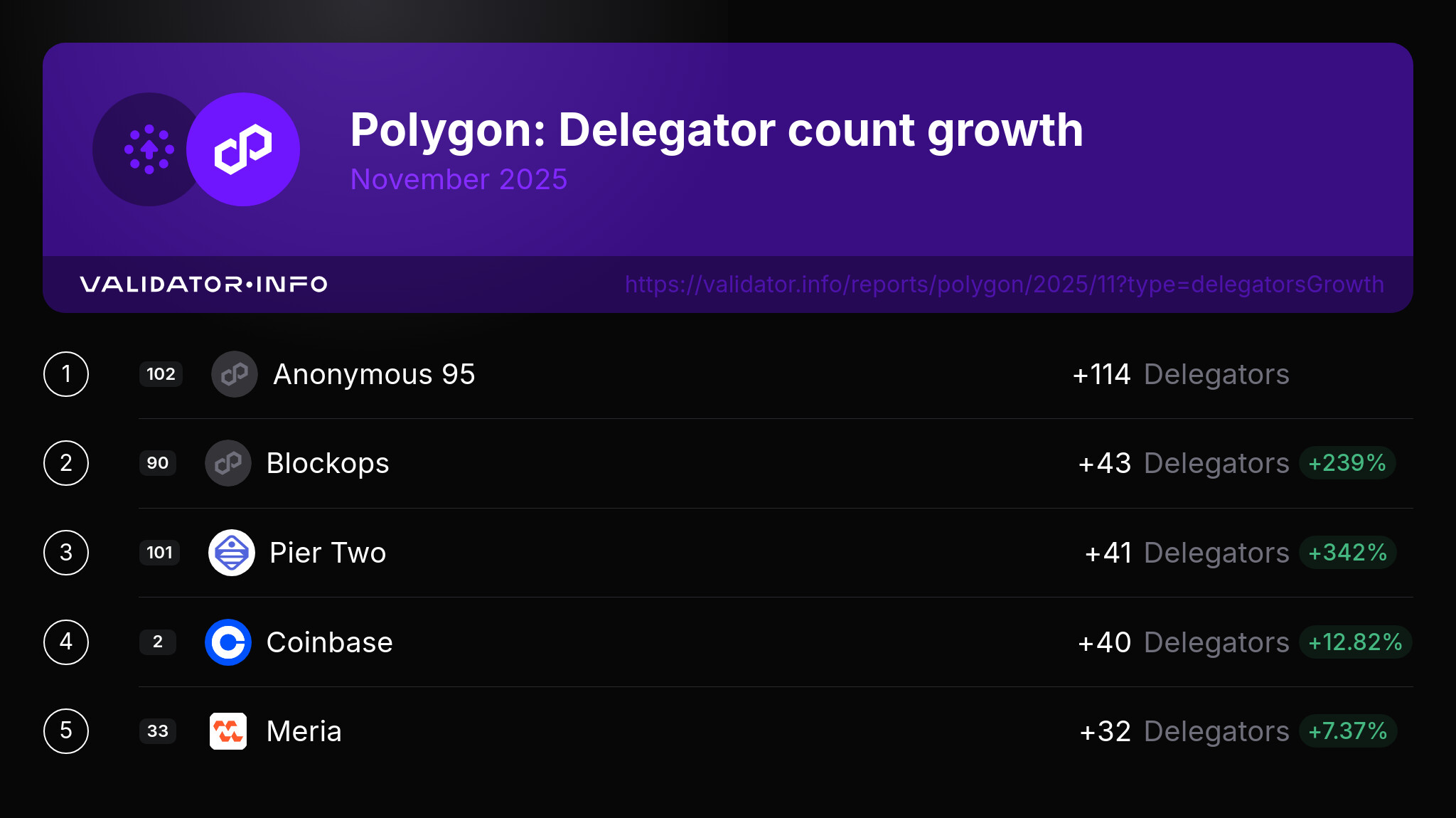The width and height of the screenshot is (1456, 818).
Task: Open the Coinbase validator name
Action: tap(329, 642)
